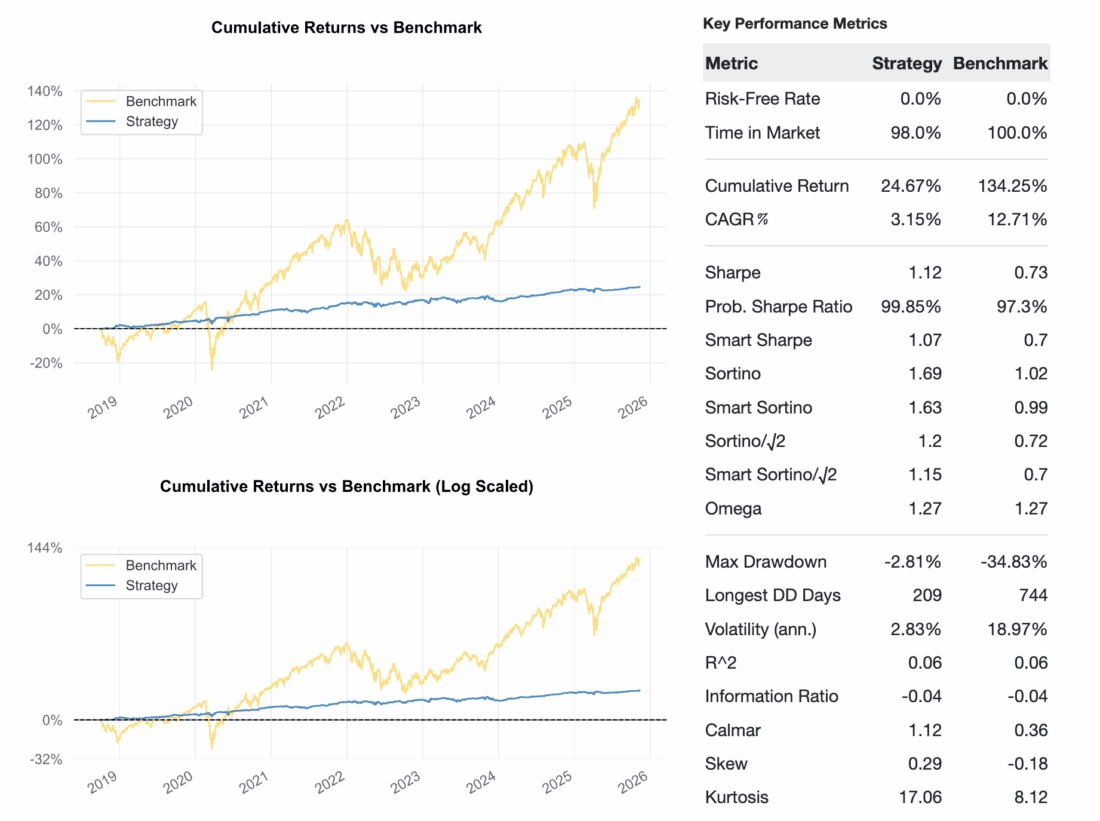
Task: Click the Sharpe metric label
Action: coord(733,273)
